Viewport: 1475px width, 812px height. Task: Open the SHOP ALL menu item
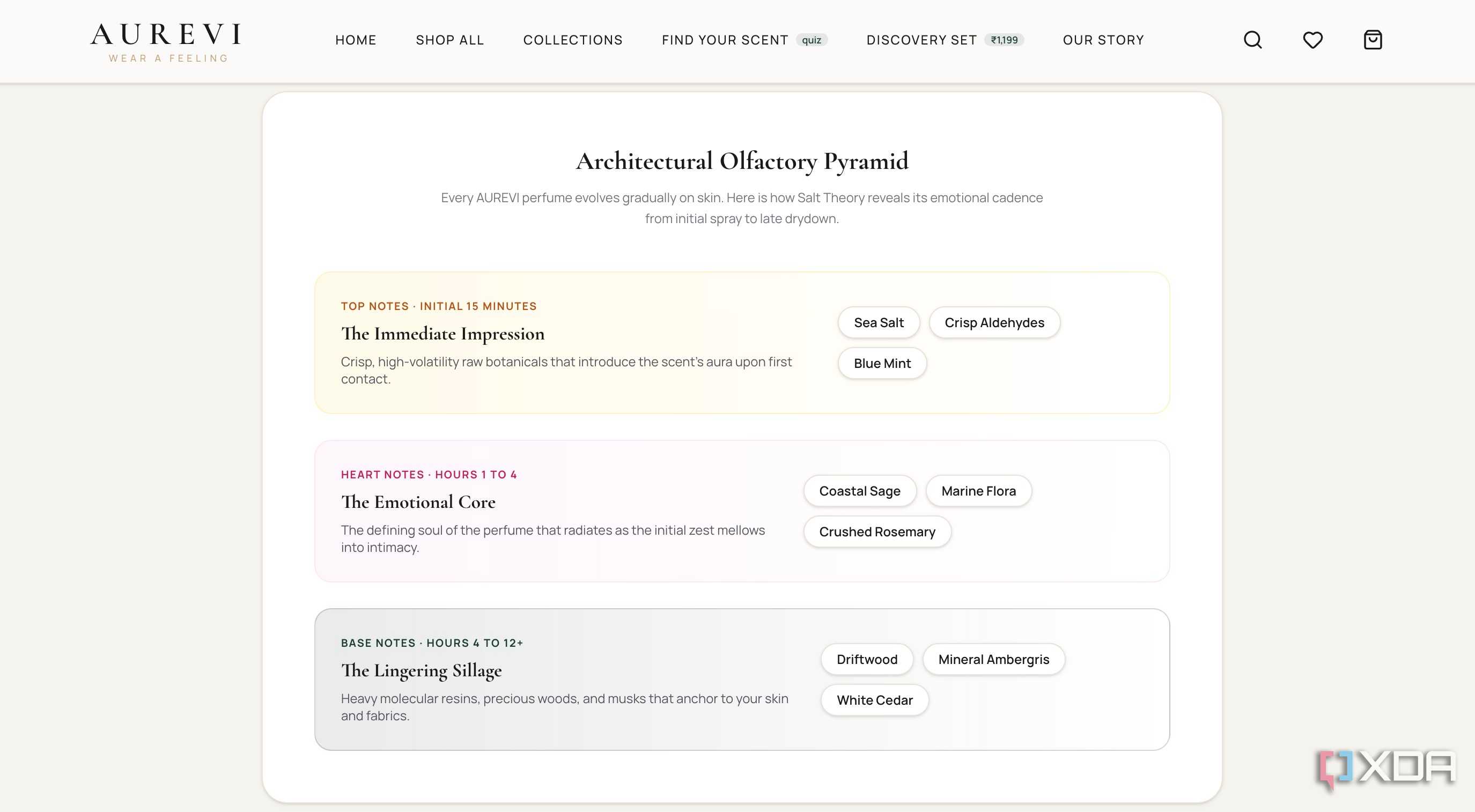(450, 40)
